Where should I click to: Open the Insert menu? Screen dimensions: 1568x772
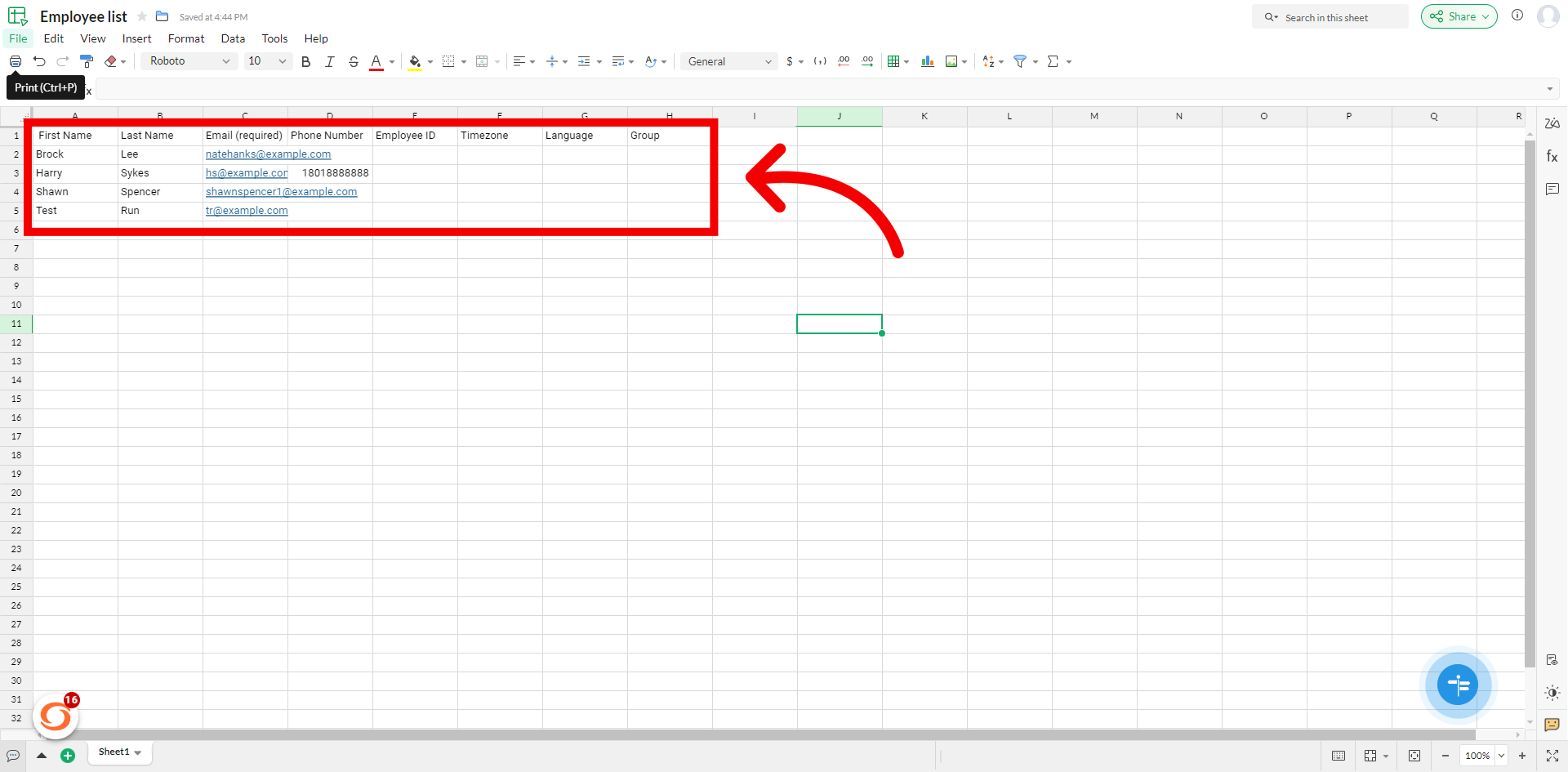(x=137, y=38)
